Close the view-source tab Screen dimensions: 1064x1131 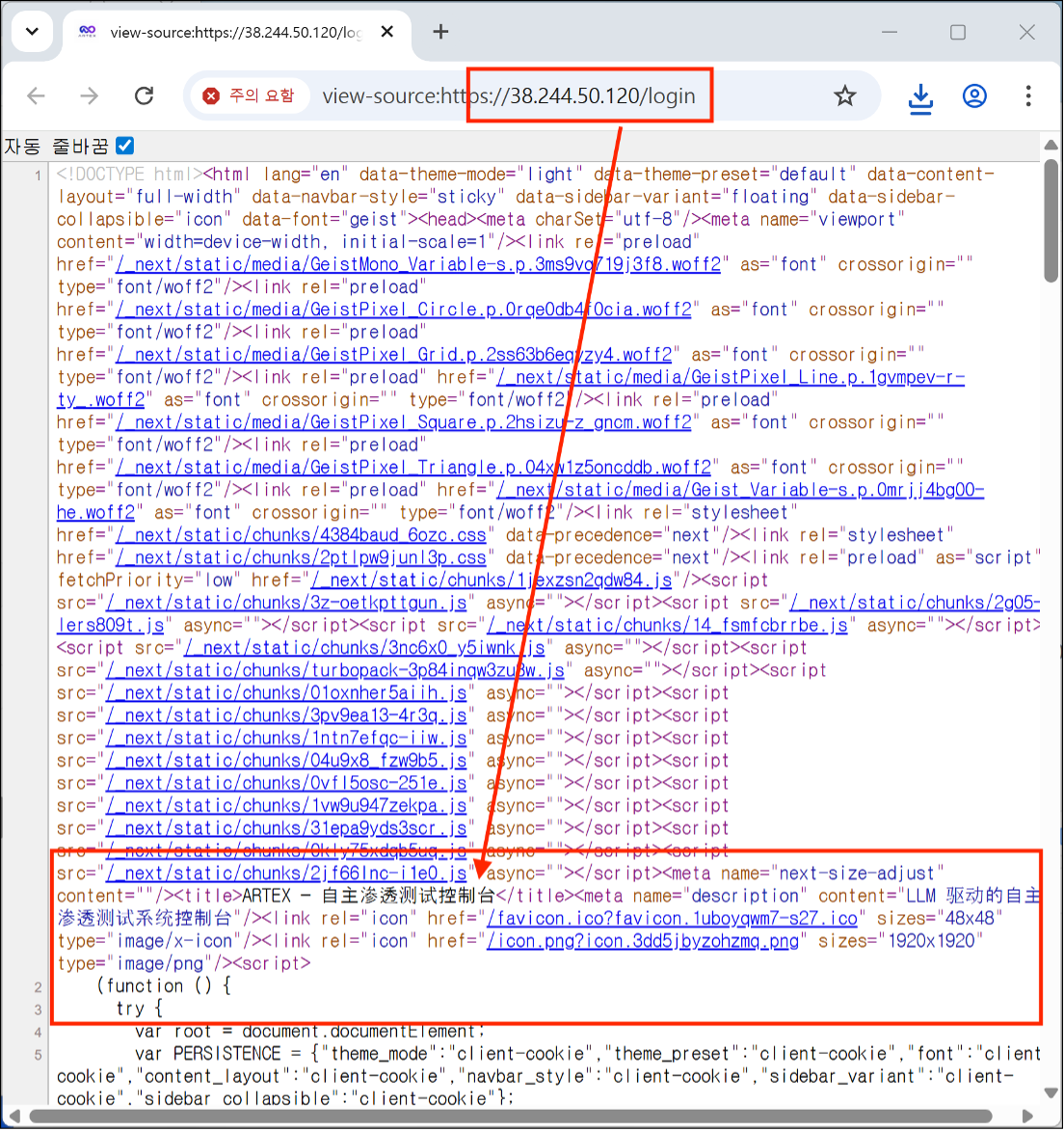click(387, 32)
